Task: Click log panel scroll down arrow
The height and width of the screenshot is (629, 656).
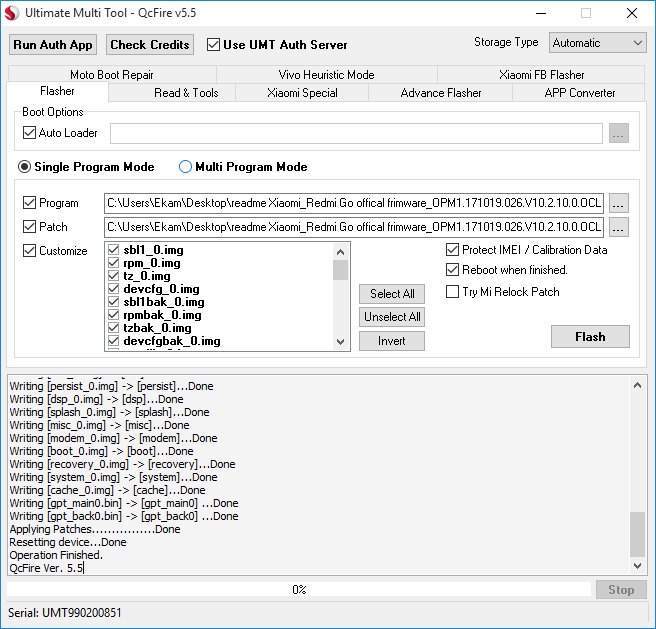Action: click(638, 566)
